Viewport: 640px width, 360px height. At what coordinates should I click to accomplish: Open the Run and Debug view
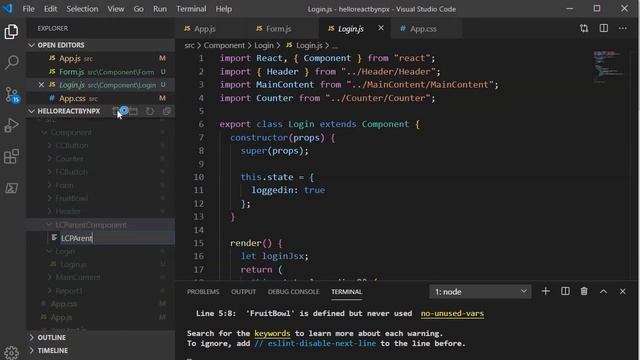tap(11, 125)
